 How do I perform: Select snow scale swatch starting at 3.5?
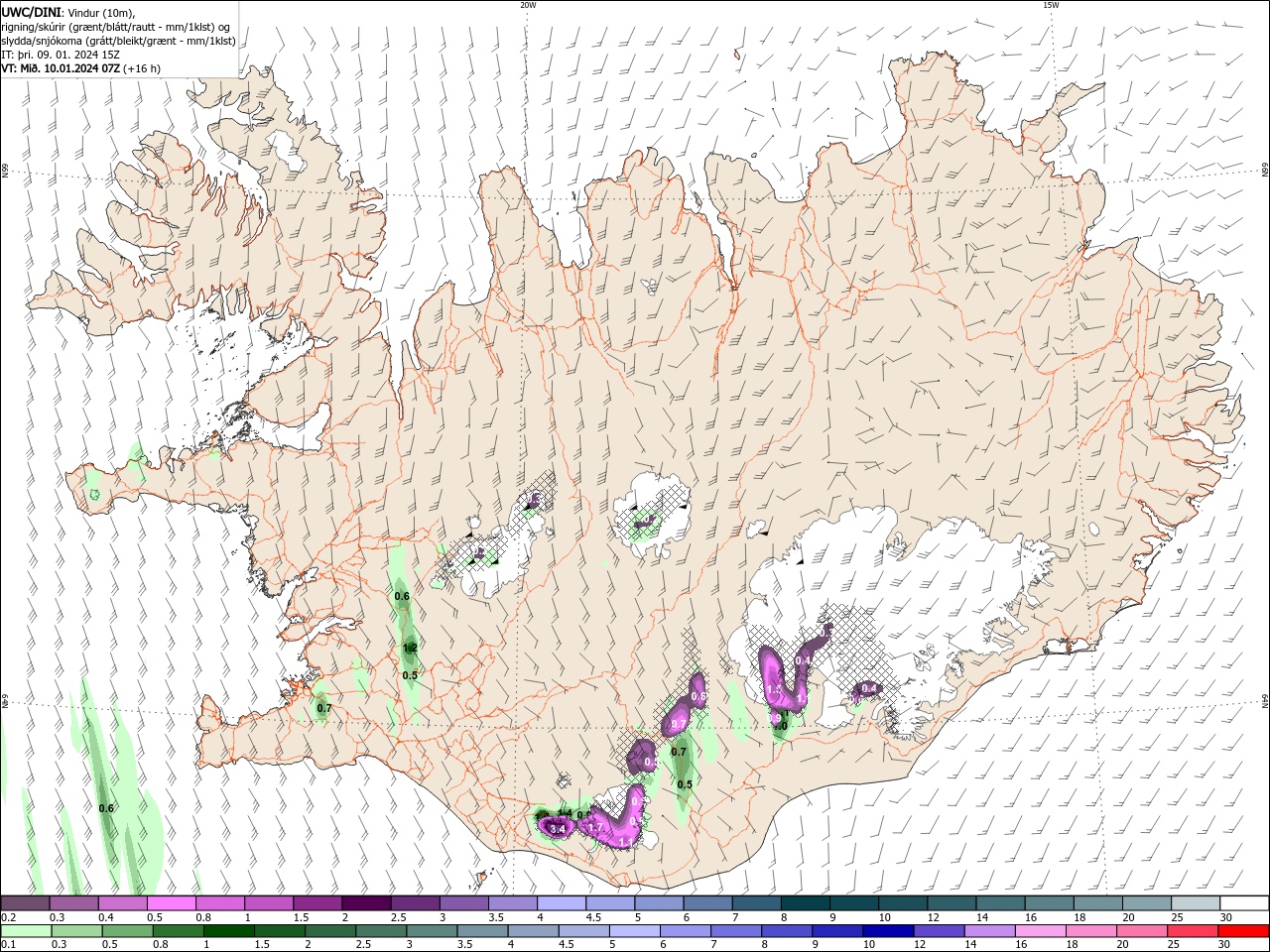(x=512, y=903)
